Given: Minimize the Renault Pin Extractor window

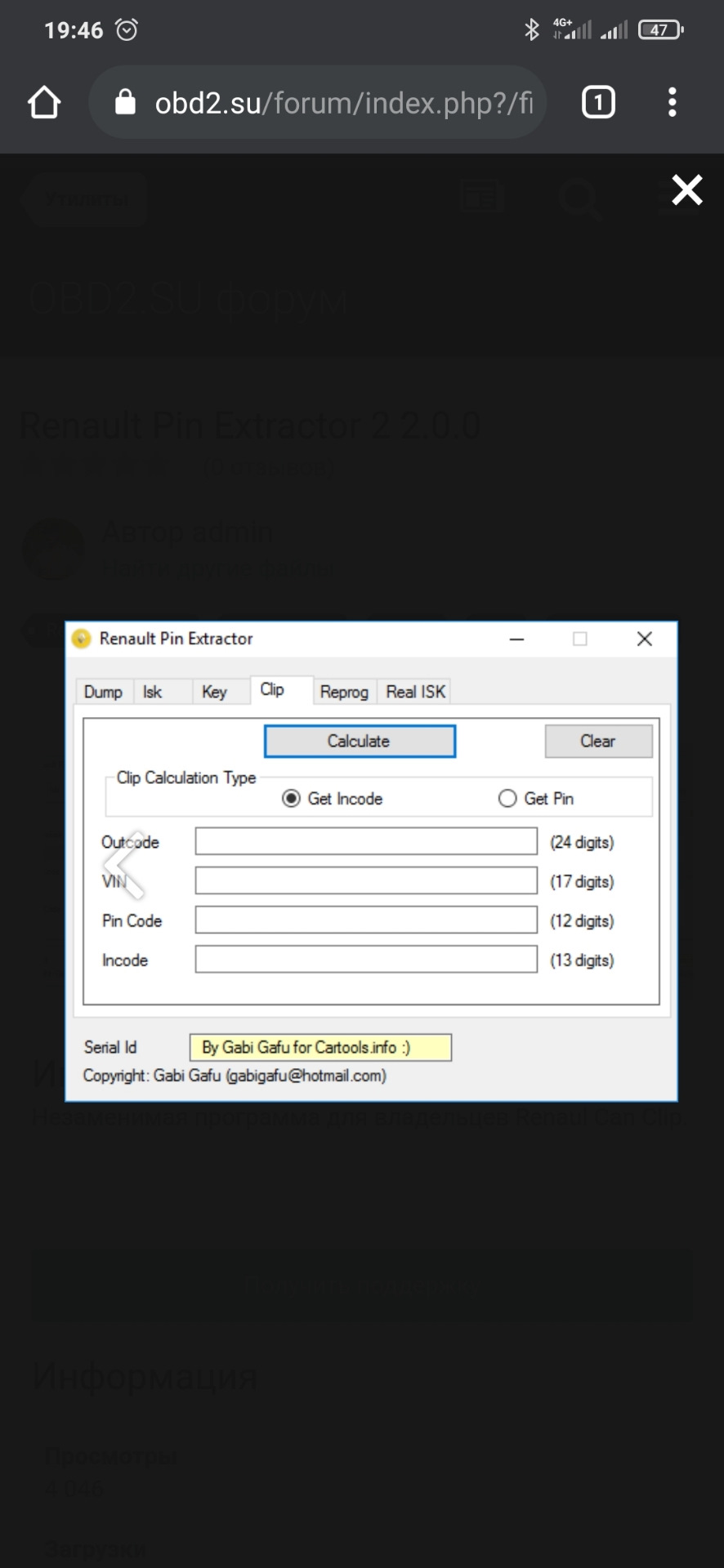Looking at the screenshot, I should [516, 639].
